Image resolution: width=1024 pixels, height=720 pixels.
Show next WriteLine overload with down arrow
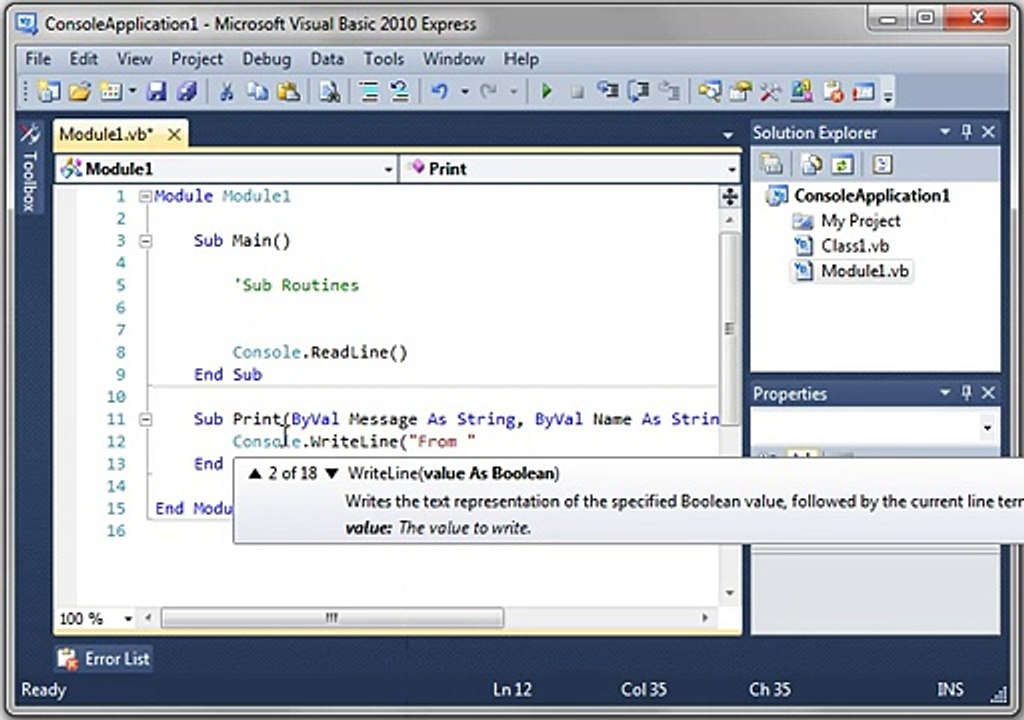click(332, 474)
